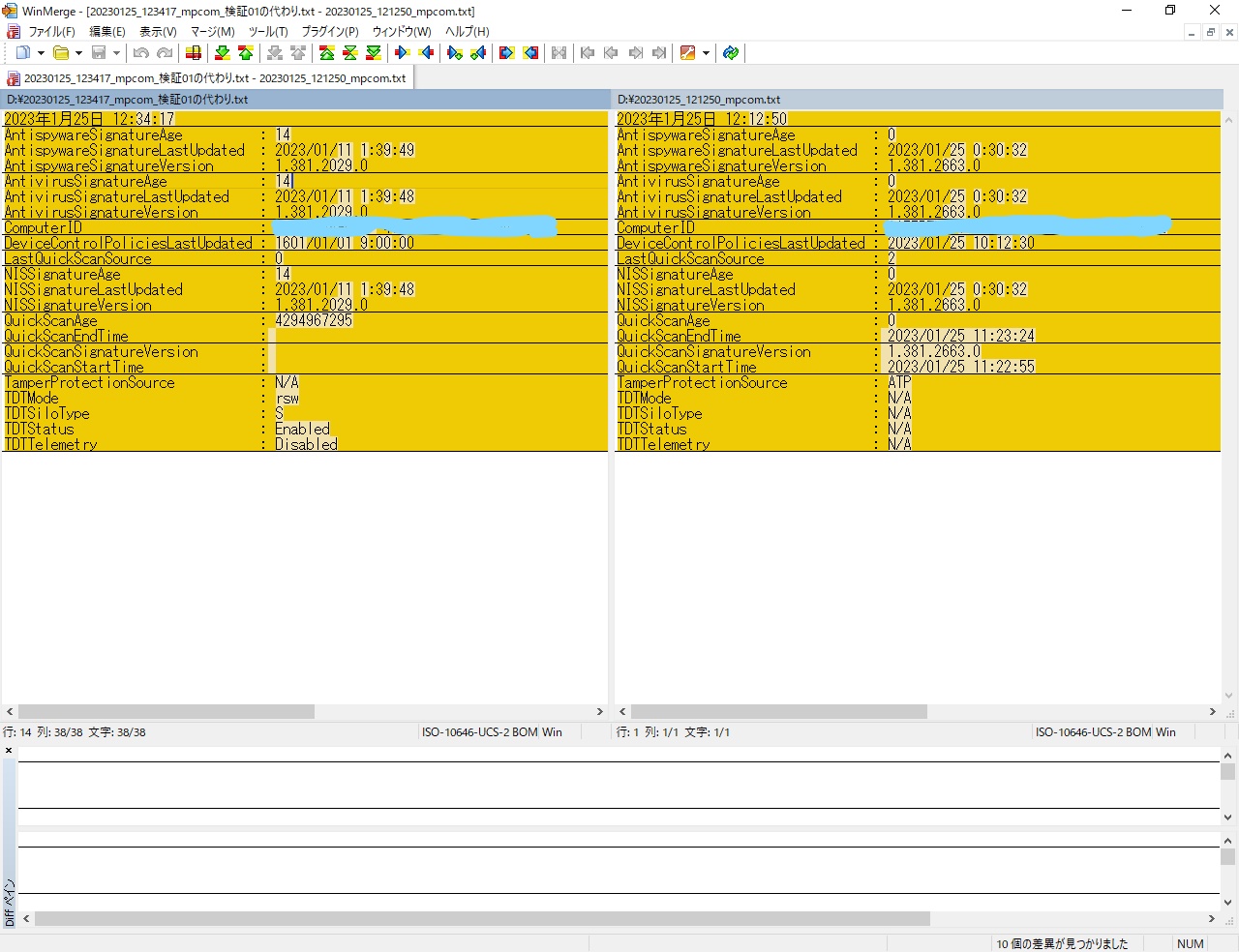This screenshot has height=952, width=1239.
Task: Jump to the previous difference
Action: point(246,52)
